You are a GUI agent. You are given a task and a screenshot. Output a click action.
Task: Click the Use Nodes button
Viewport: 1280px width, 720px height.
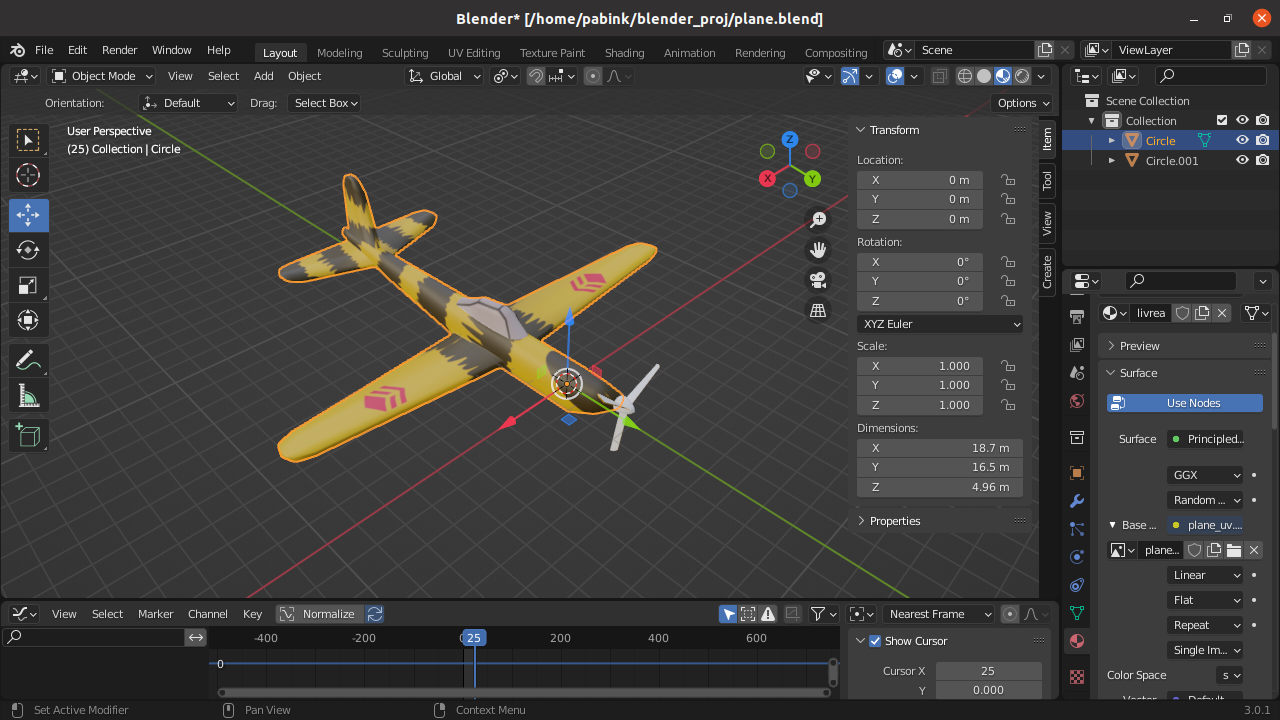click(1185, 403)
